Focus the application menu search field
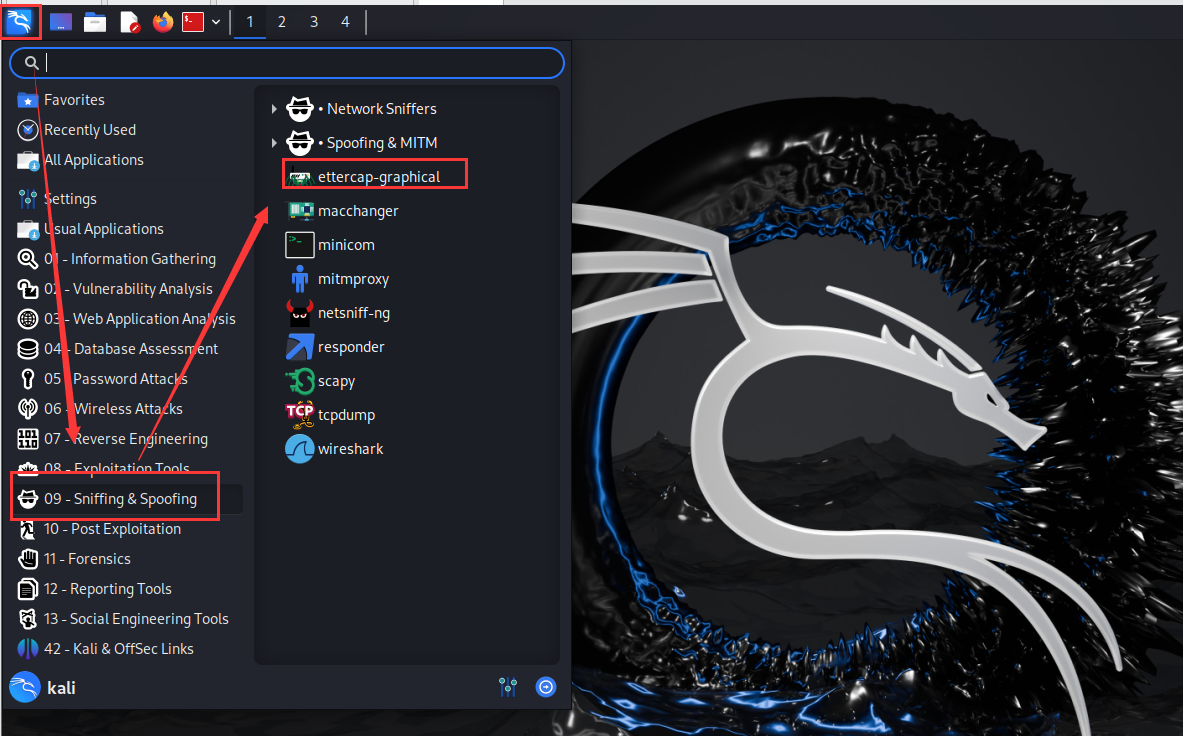Screen dimensions: 1183x736 pyautogui.click(x=287, y=63)
